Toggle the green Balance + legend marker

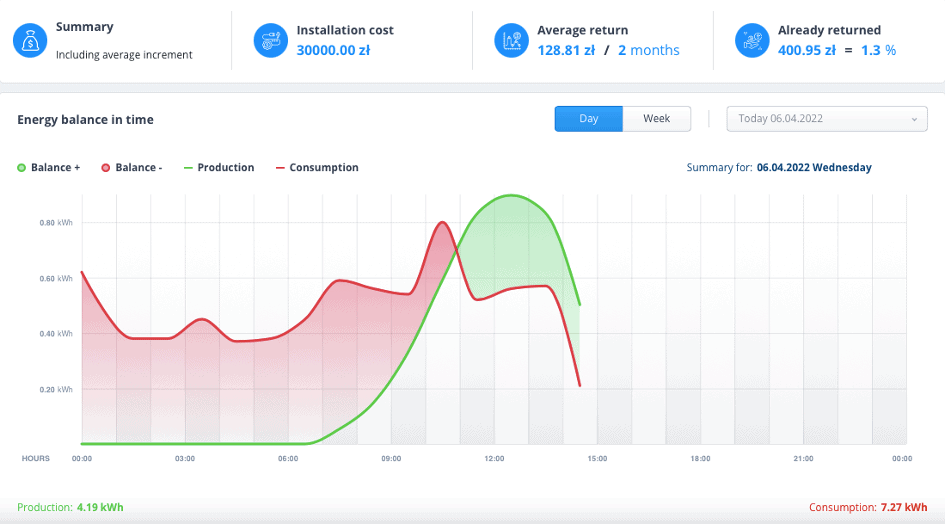coord(22,168)
